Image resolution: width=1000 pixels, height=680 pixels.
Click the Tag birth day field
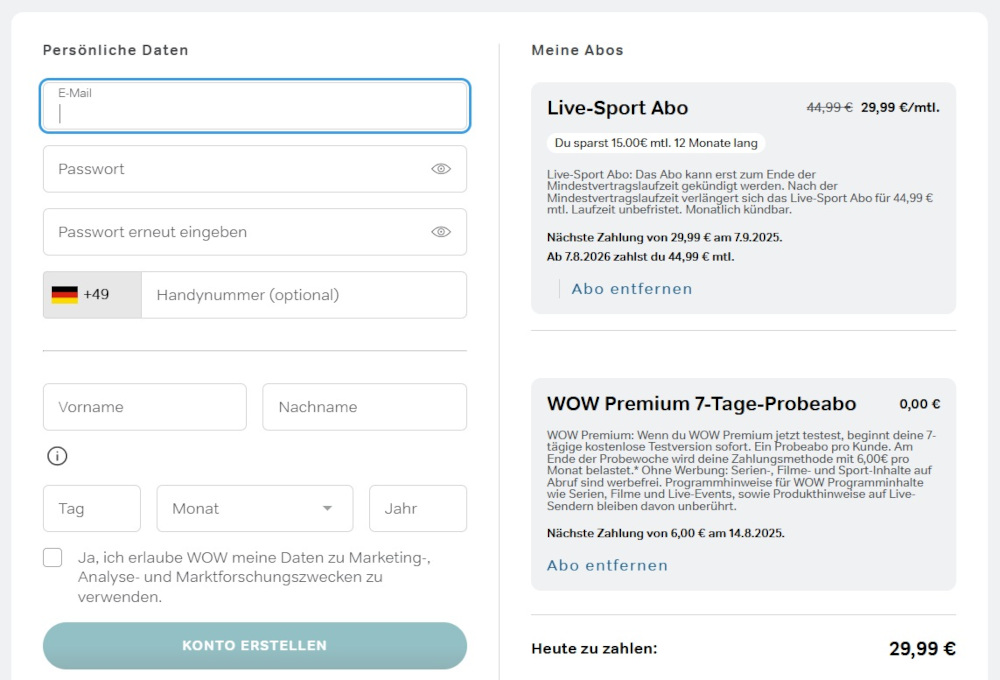(x=92, y=508)
